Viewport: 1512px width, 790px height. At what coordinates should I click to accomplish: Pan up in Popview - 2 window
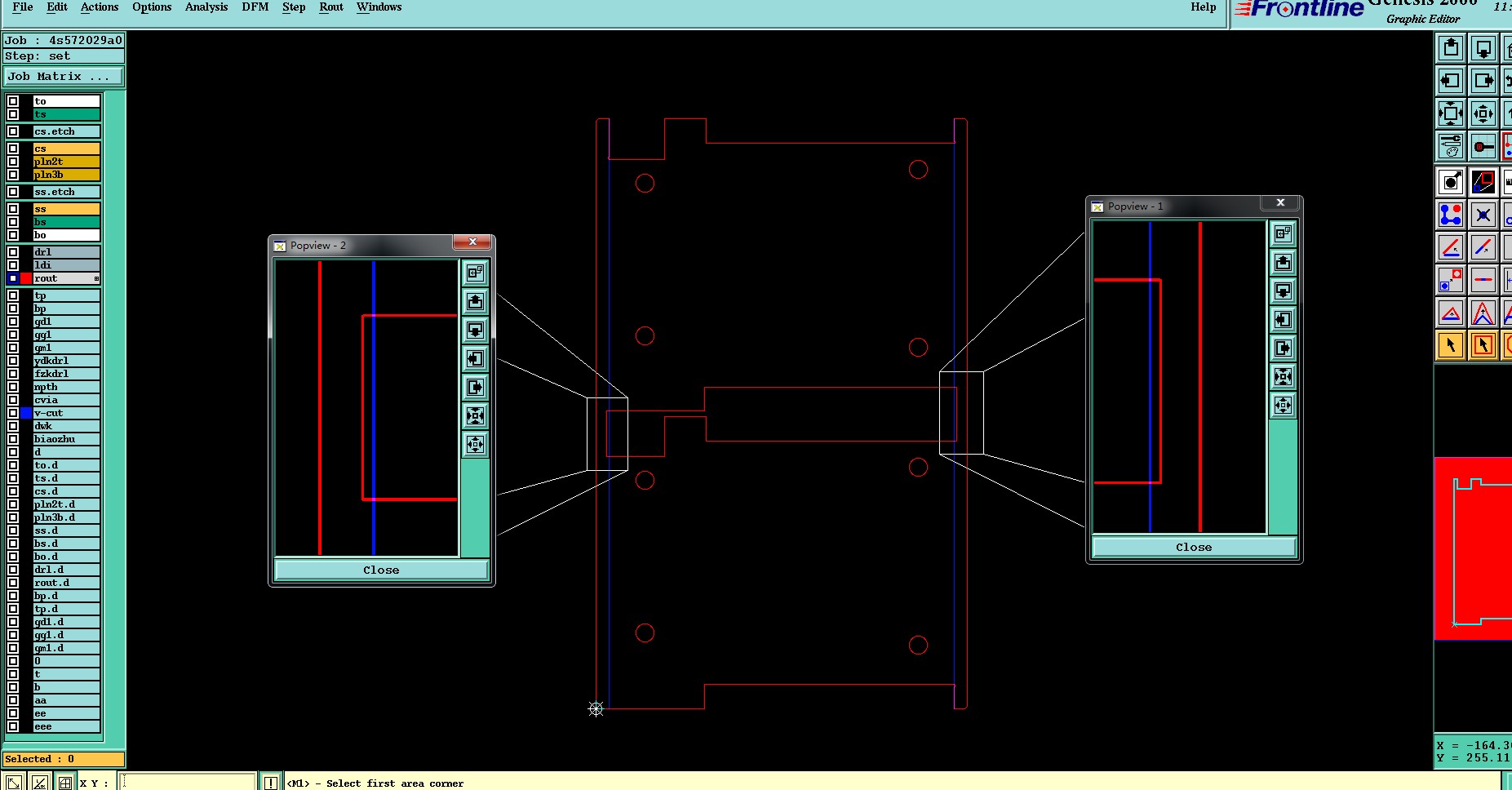[x=475, y=302]
